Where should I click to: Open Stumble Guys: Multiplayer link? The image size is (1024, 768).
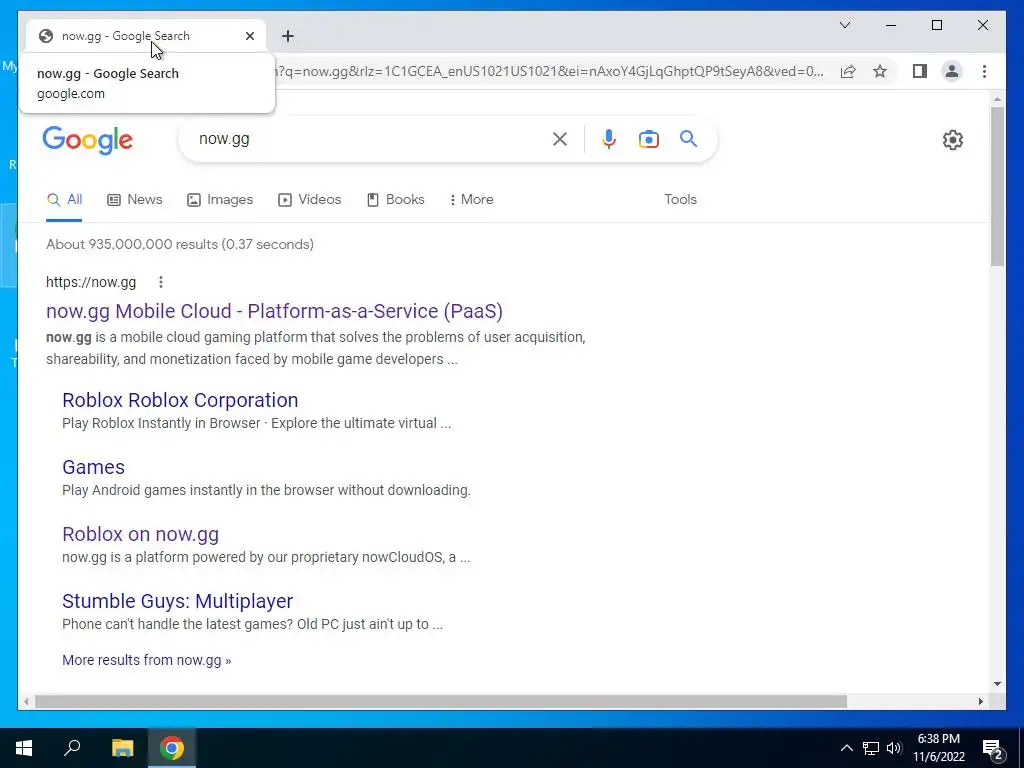pos(178,601)
